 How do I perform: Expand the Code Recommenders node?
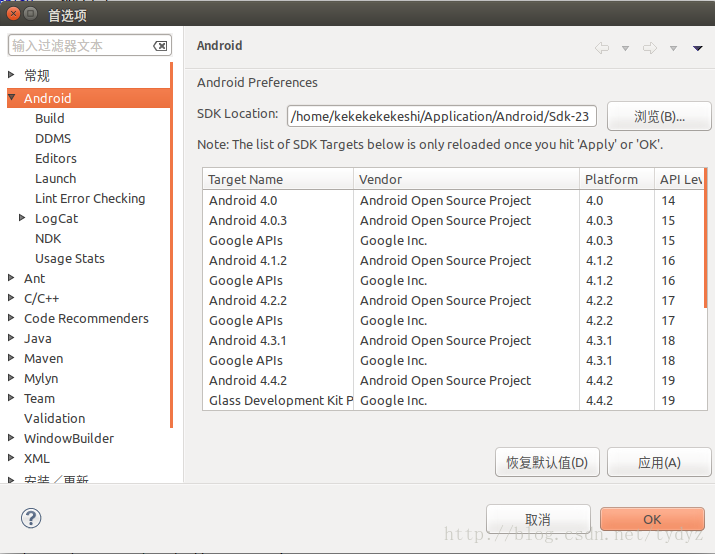click(11, 318)
